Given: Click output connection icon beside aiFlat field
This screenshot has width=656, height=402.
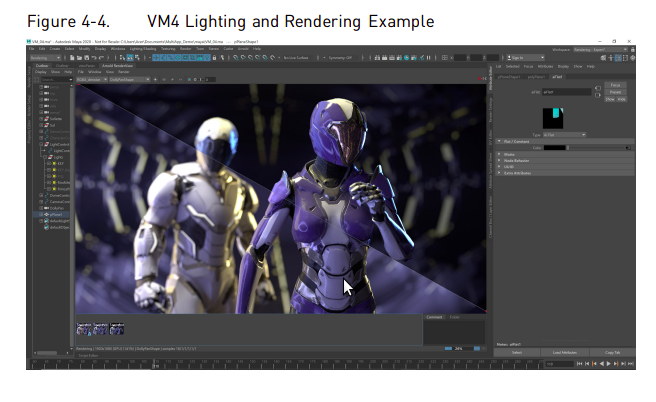Looking at the screenshot, I should [x=598, y=95].
